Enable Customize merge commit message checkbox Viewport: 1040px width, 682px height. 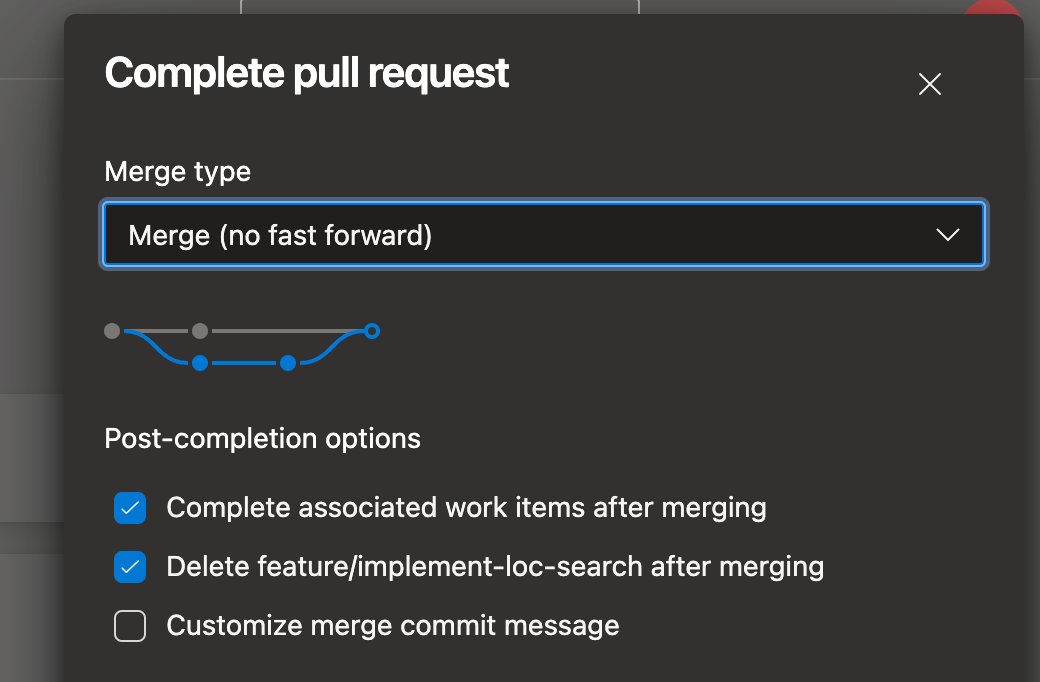pyautogui.click(x=130, y=626)
